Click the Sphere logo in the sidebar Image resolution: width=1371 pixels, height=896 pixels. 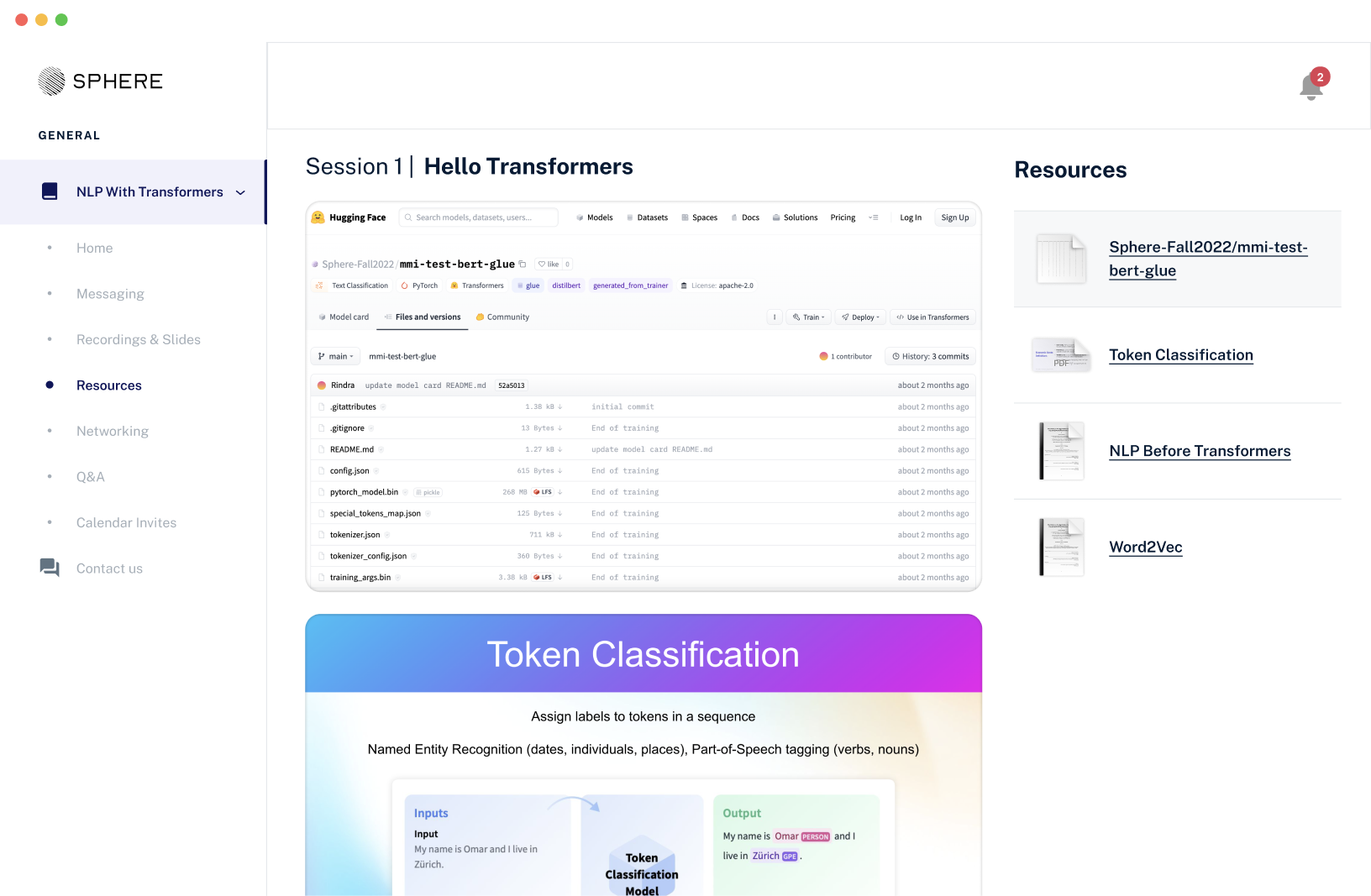point(100,81)
